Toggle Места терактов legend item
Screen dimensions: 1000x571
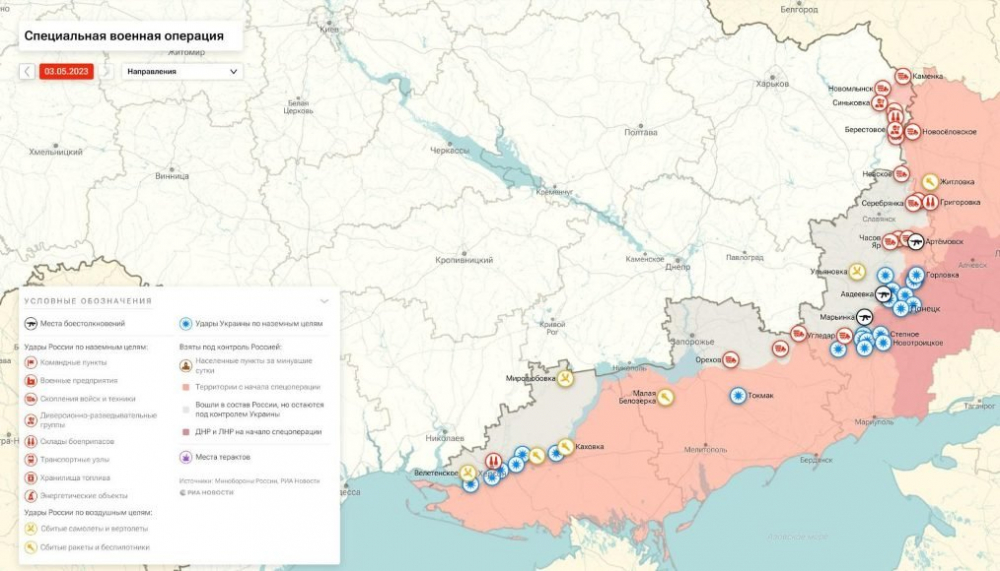(186, 457)
